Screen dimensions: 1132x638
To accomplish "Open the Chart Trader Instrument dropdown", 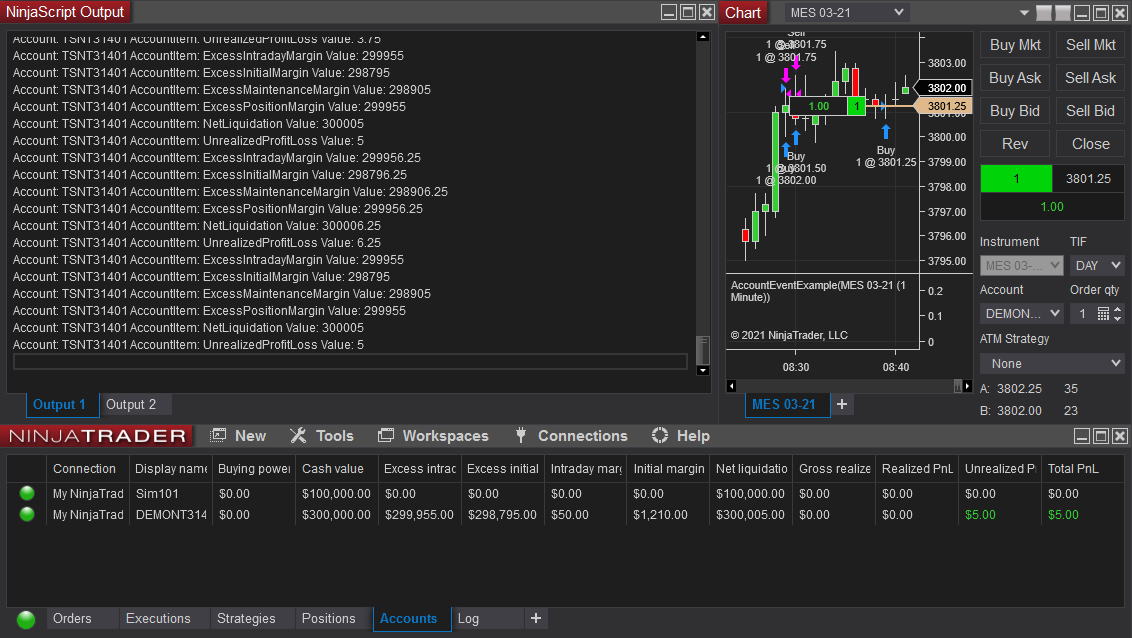I will [x=1021, y=266].
